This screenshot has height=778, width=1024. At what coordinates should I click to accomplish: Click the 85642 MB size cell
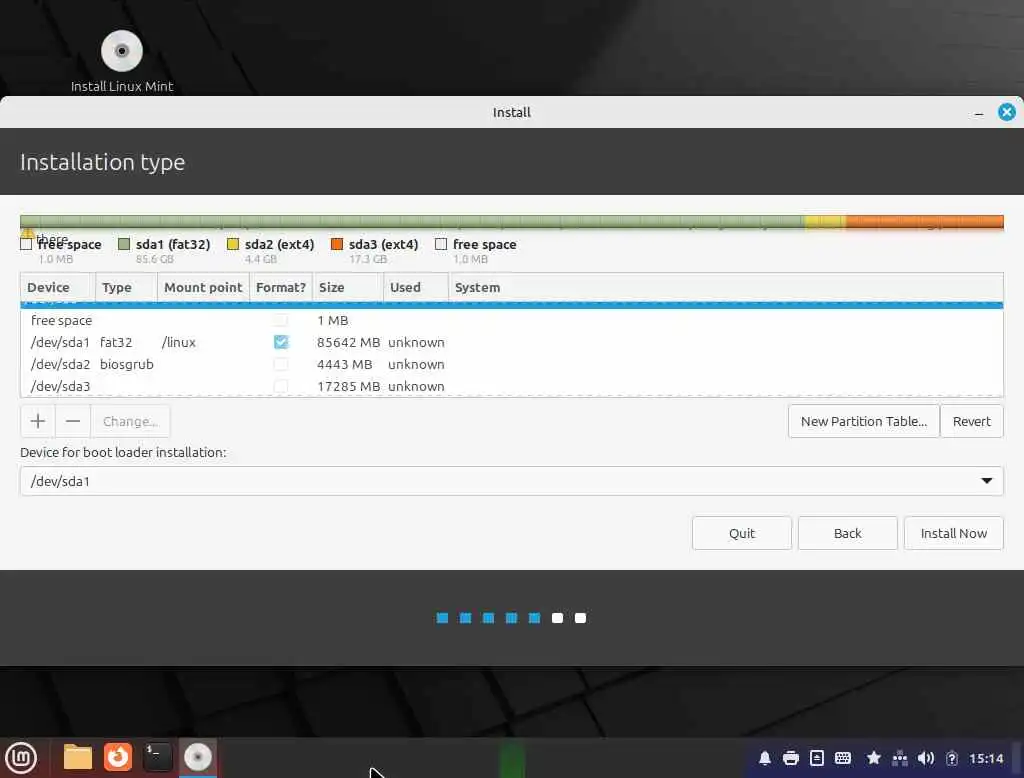point(348,342)
